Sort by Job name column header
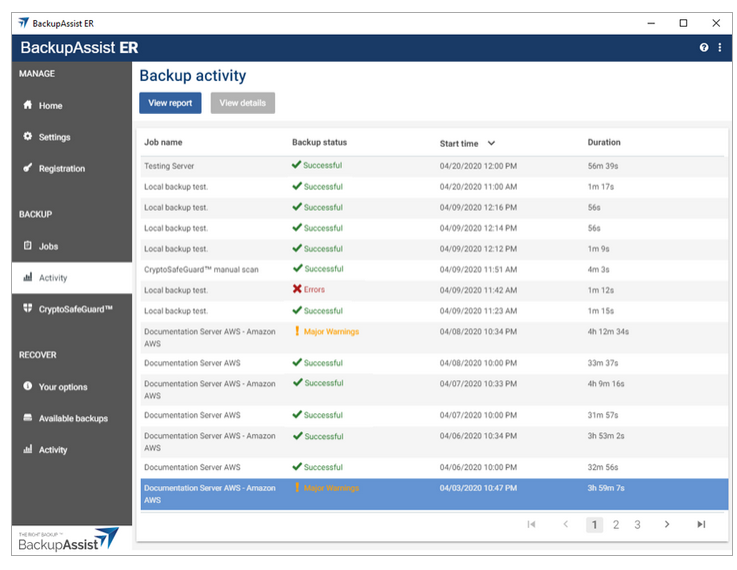 (163, 142)
